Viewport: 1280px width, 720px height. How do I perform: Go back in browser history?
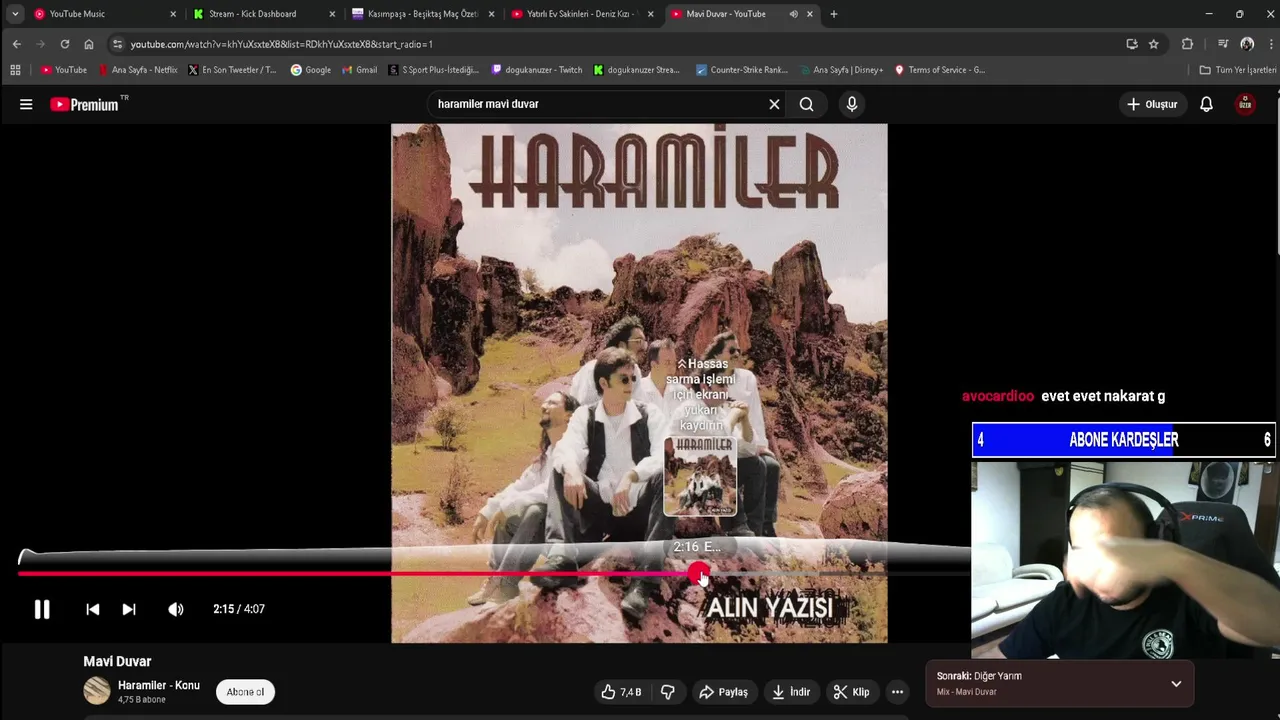(17, 44)
